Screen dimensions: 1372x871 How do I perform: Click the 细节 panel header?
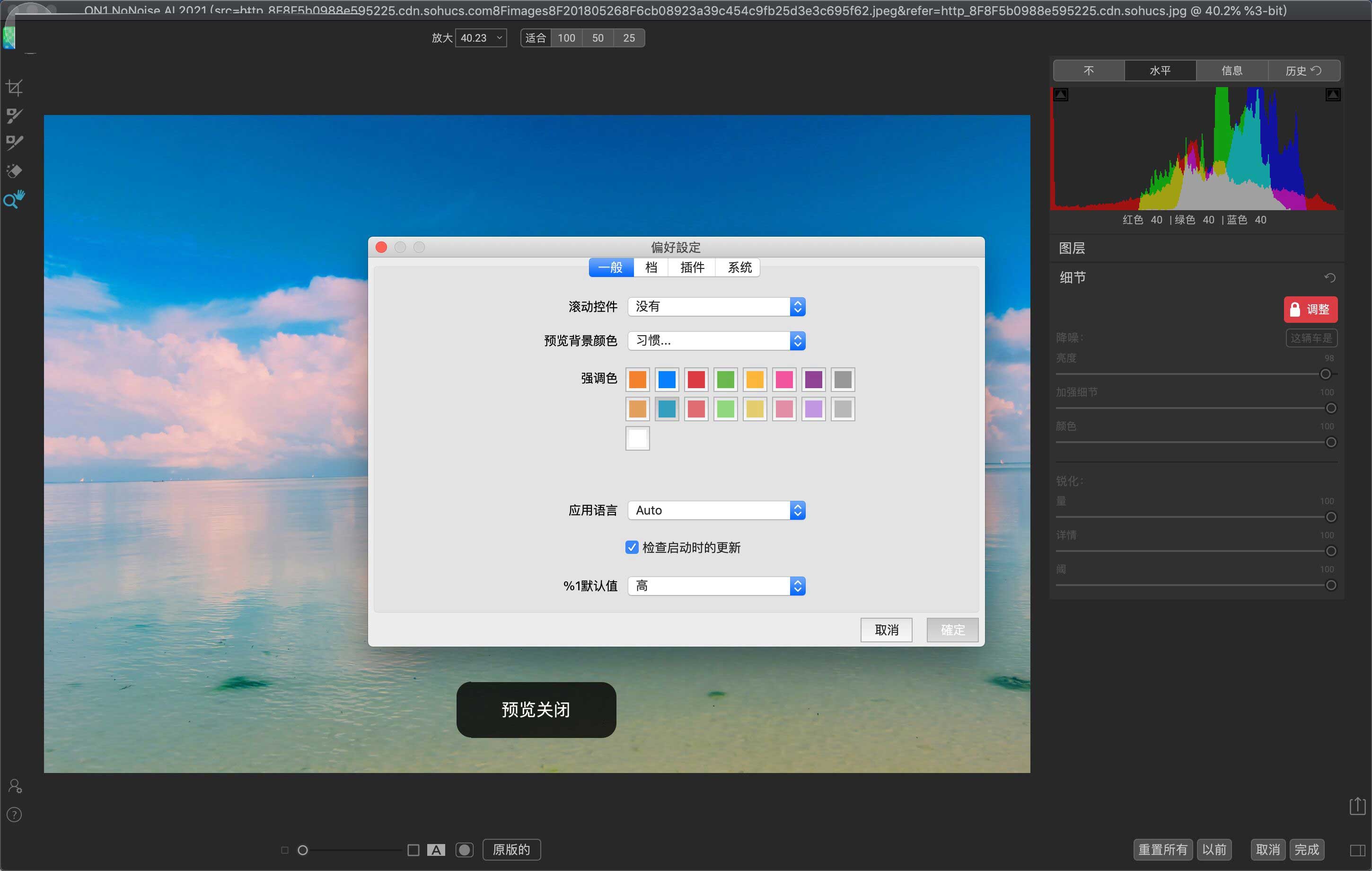tap(1196, 277)
